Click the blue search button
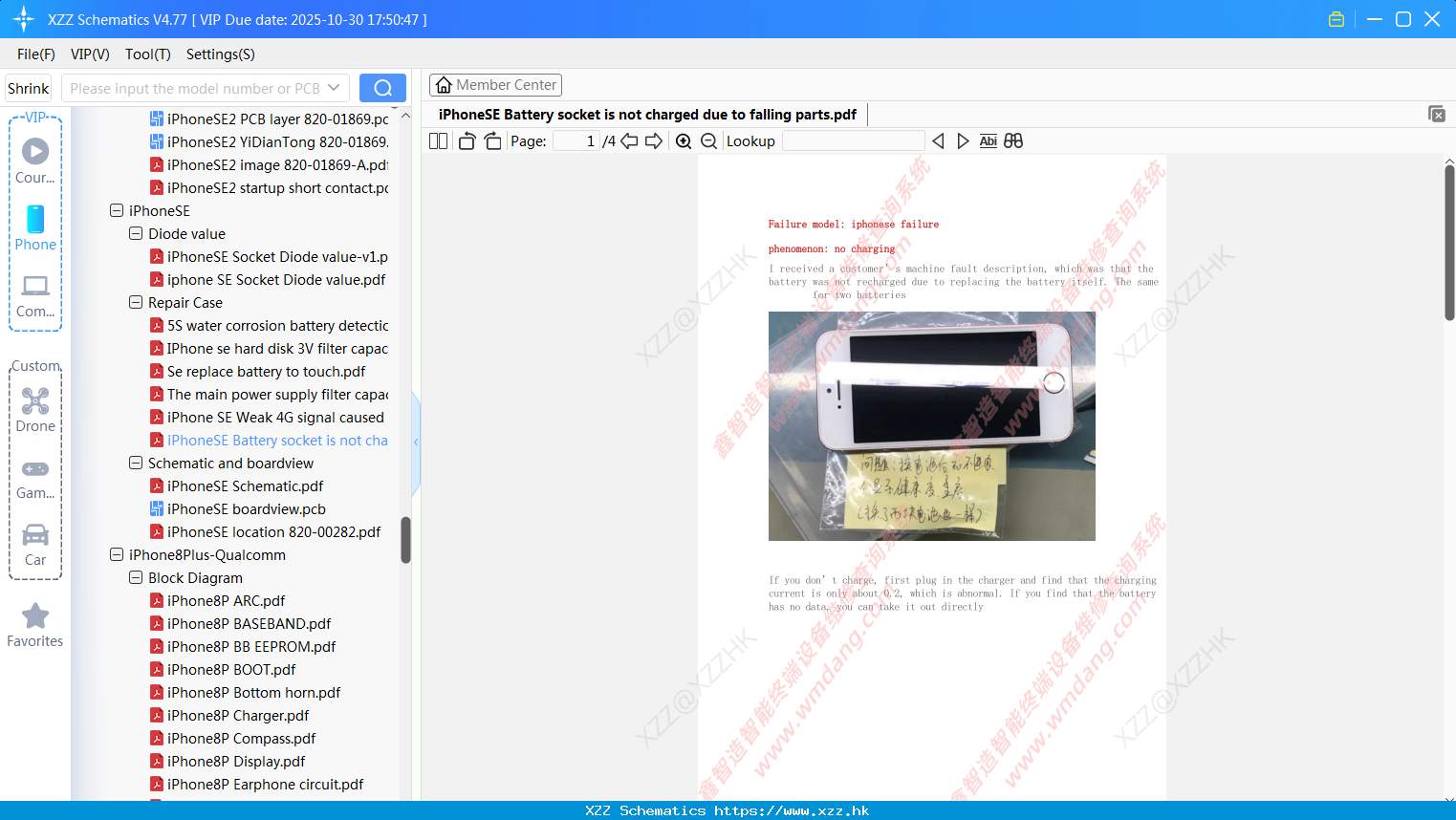1456x820 pixels. [x=382, y=88]
